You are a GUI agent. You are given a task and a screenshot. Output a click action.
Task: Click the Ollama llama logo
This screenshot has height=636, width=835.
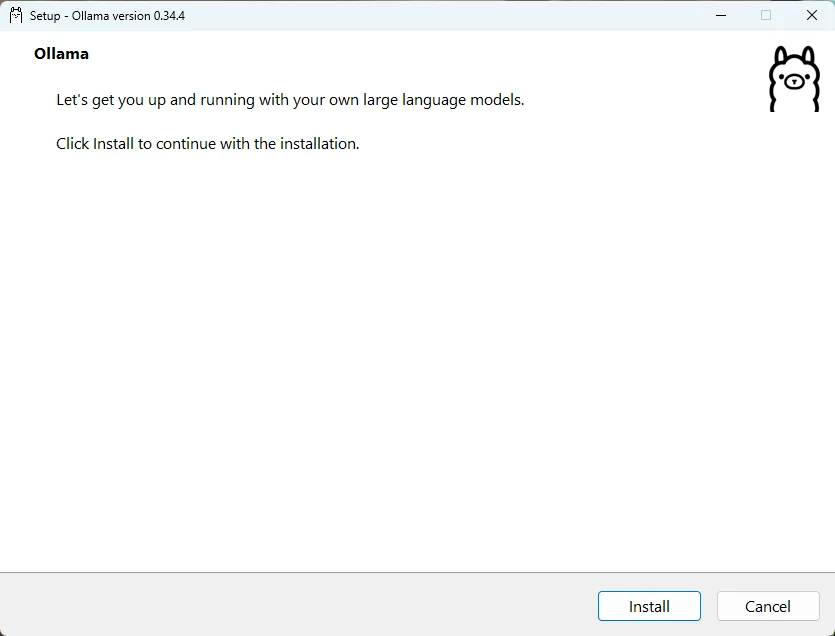(x=794, y=79)
